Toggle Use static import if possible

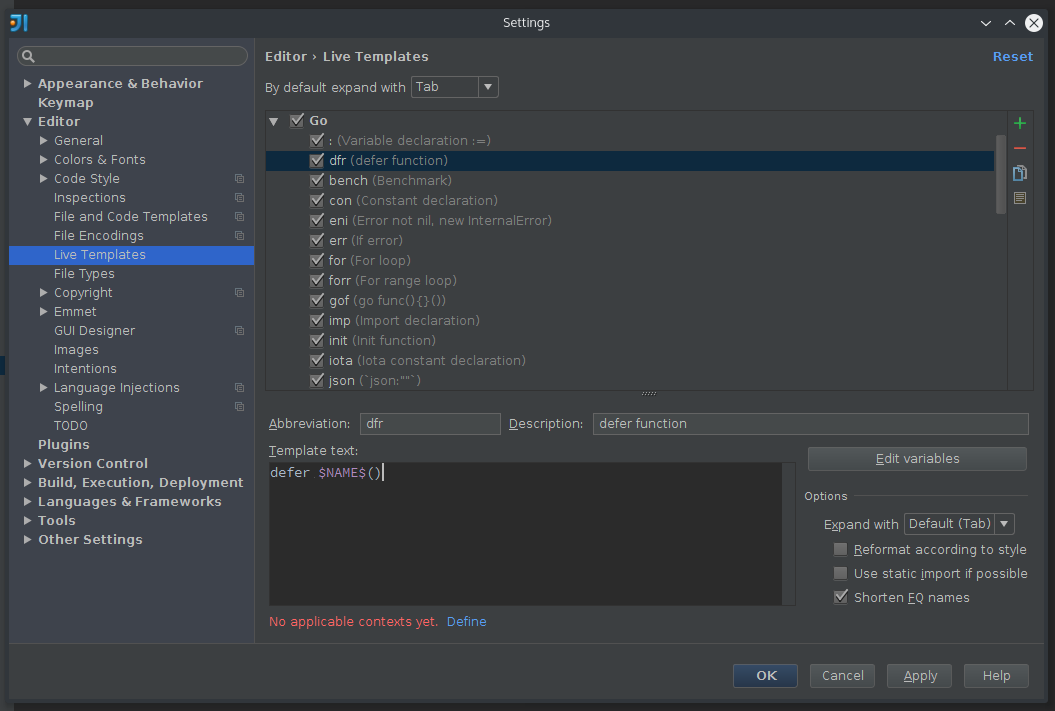pos(840,574)
